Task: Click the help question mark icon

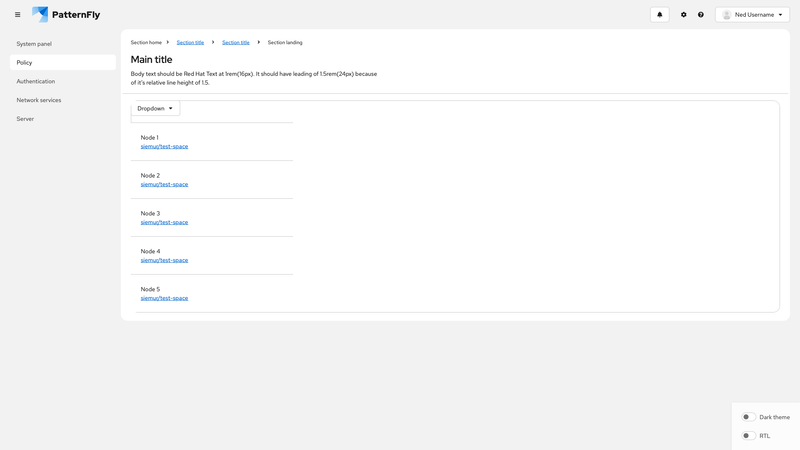Action: click(x=701, y=15)
